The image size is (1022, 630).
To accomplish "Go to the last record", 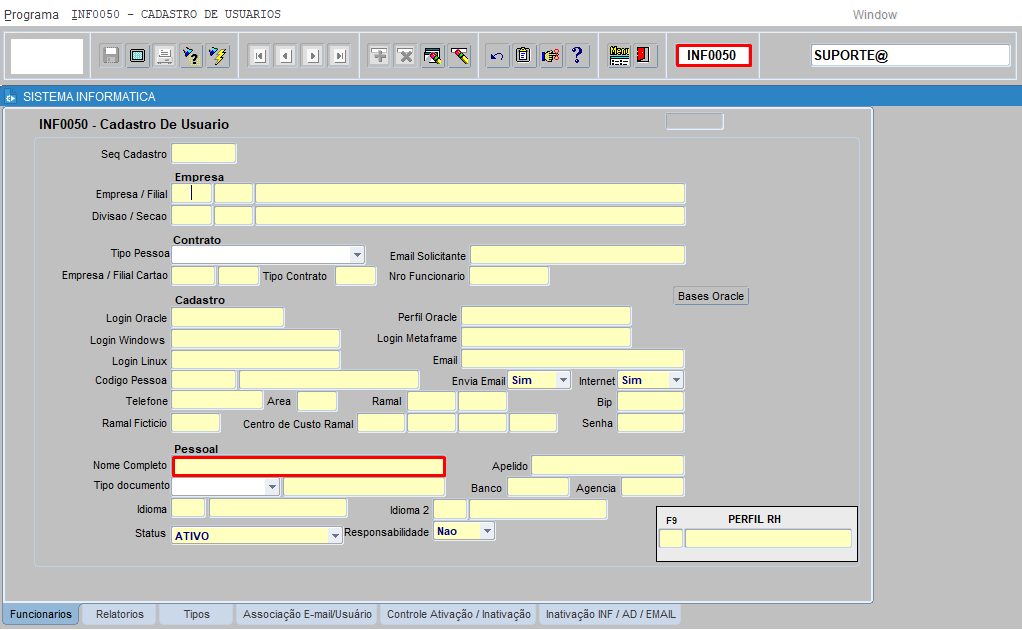I will [x=340, y=56].
